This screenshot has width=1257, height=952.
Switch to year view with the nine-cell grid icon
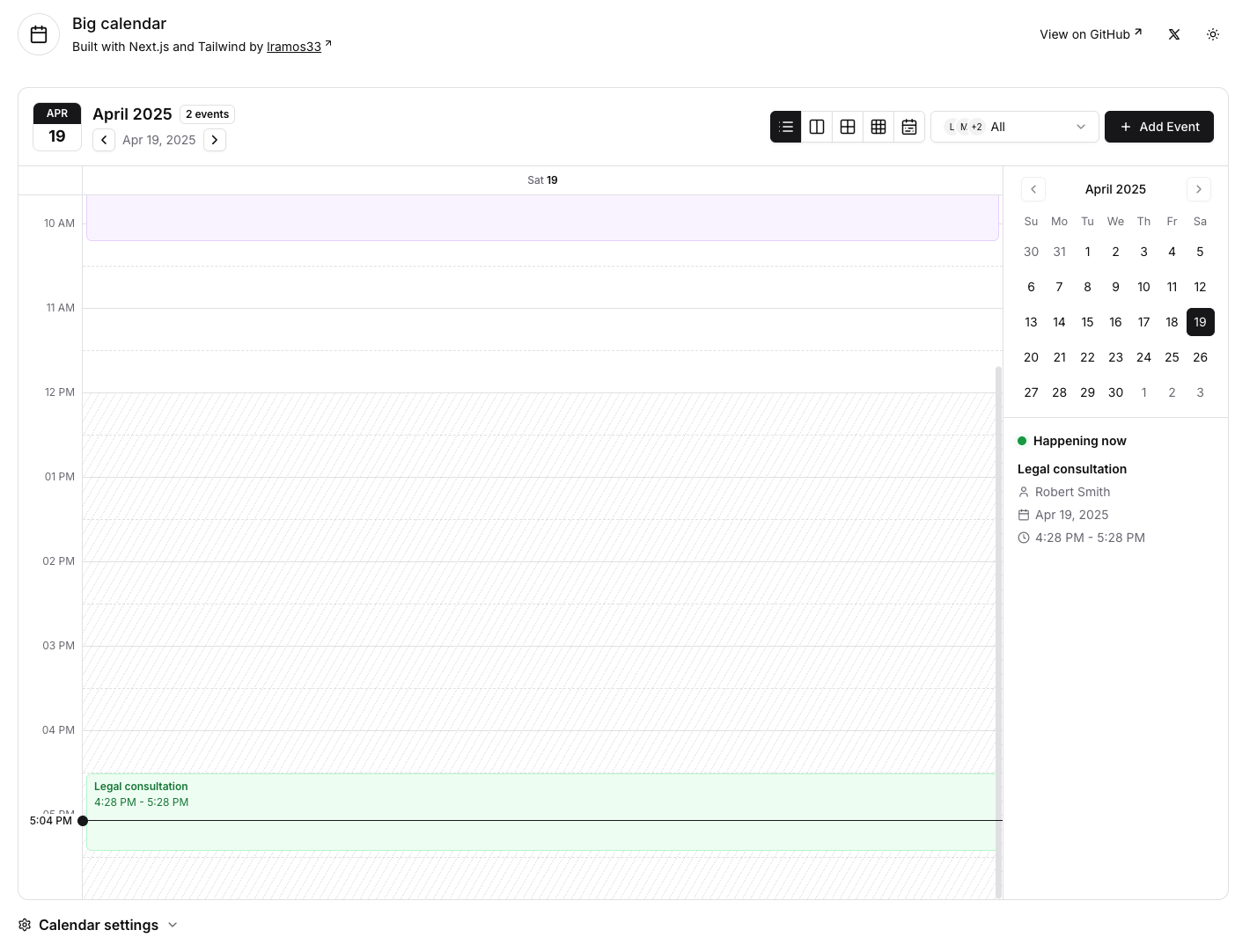tap(878, 127)
